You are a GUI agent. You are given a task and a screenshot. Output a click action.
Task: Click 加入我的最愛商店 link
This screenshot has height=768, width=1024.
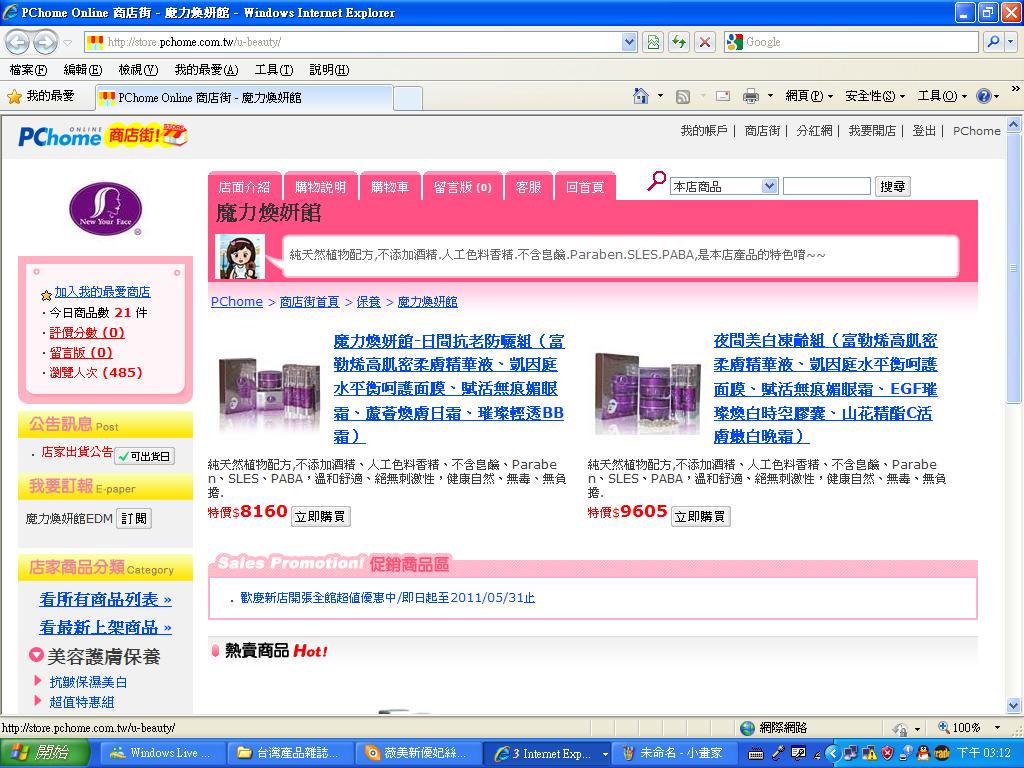(x=102, y=292)
